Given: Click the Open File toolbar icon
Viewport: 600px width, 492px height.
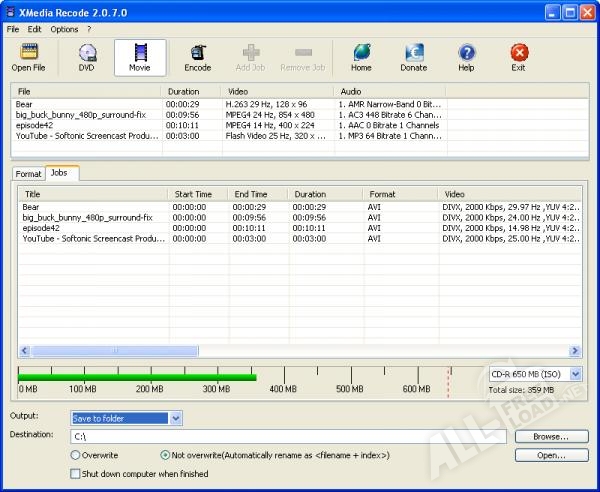Looking at the screenshot, I should 28,53.
